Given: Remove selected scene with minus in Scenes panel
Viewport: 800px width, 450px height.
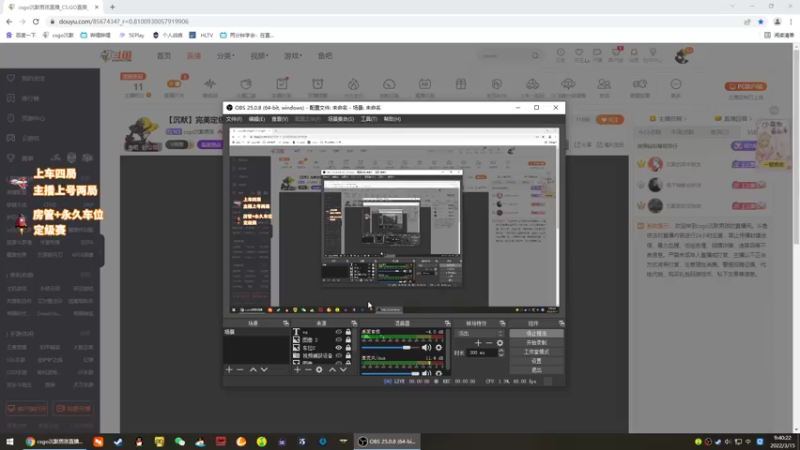Looking at the screenshot, I should (x=240, y=369).
